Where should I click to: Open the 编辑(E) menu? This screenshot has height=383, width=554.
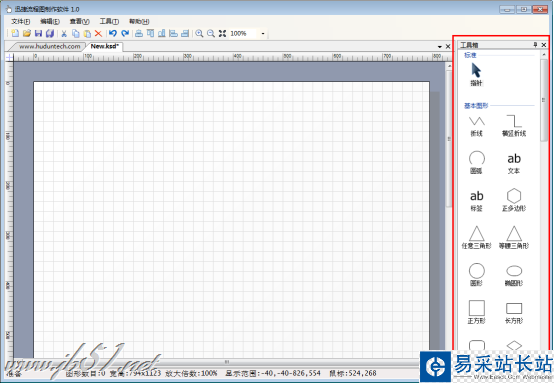tap(50, 22)
